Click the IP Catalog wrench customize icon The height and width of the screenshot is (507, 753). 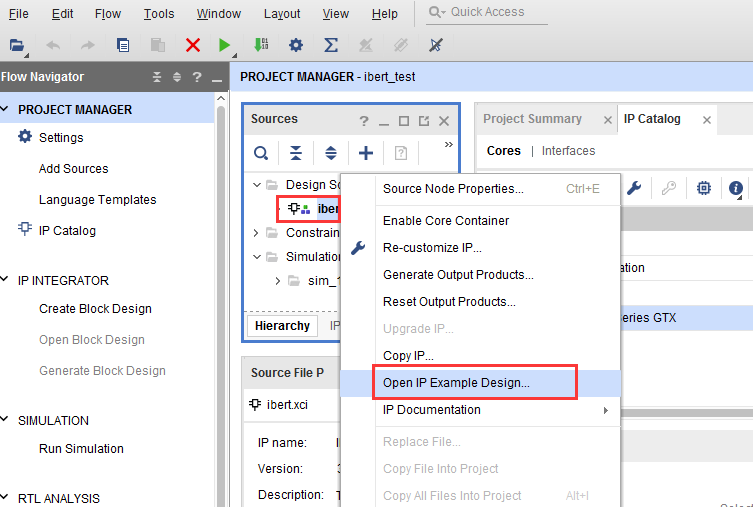tap(634, 188)
